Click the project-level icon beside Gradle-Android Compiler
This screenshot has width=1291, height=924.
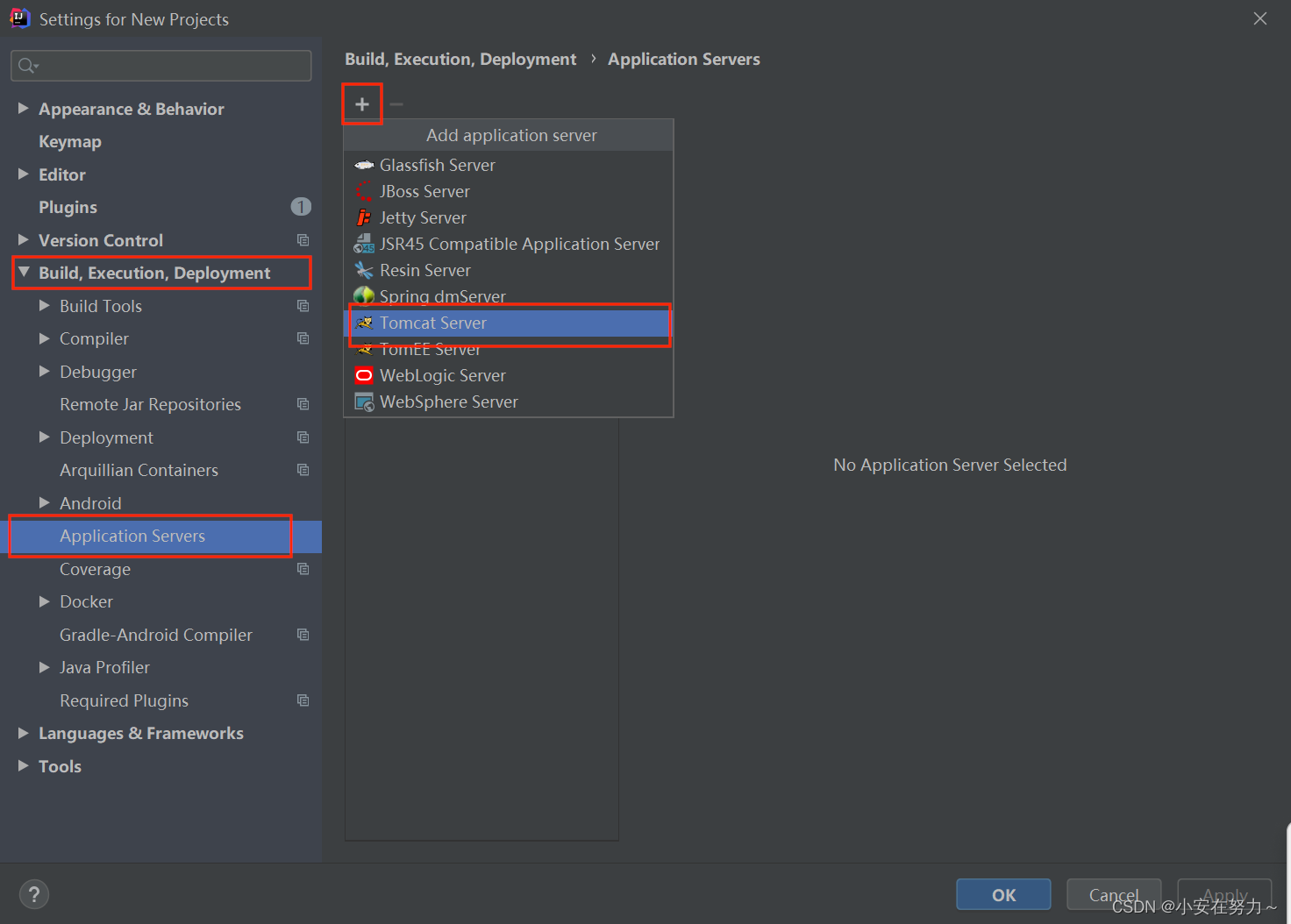coord(303,635)
